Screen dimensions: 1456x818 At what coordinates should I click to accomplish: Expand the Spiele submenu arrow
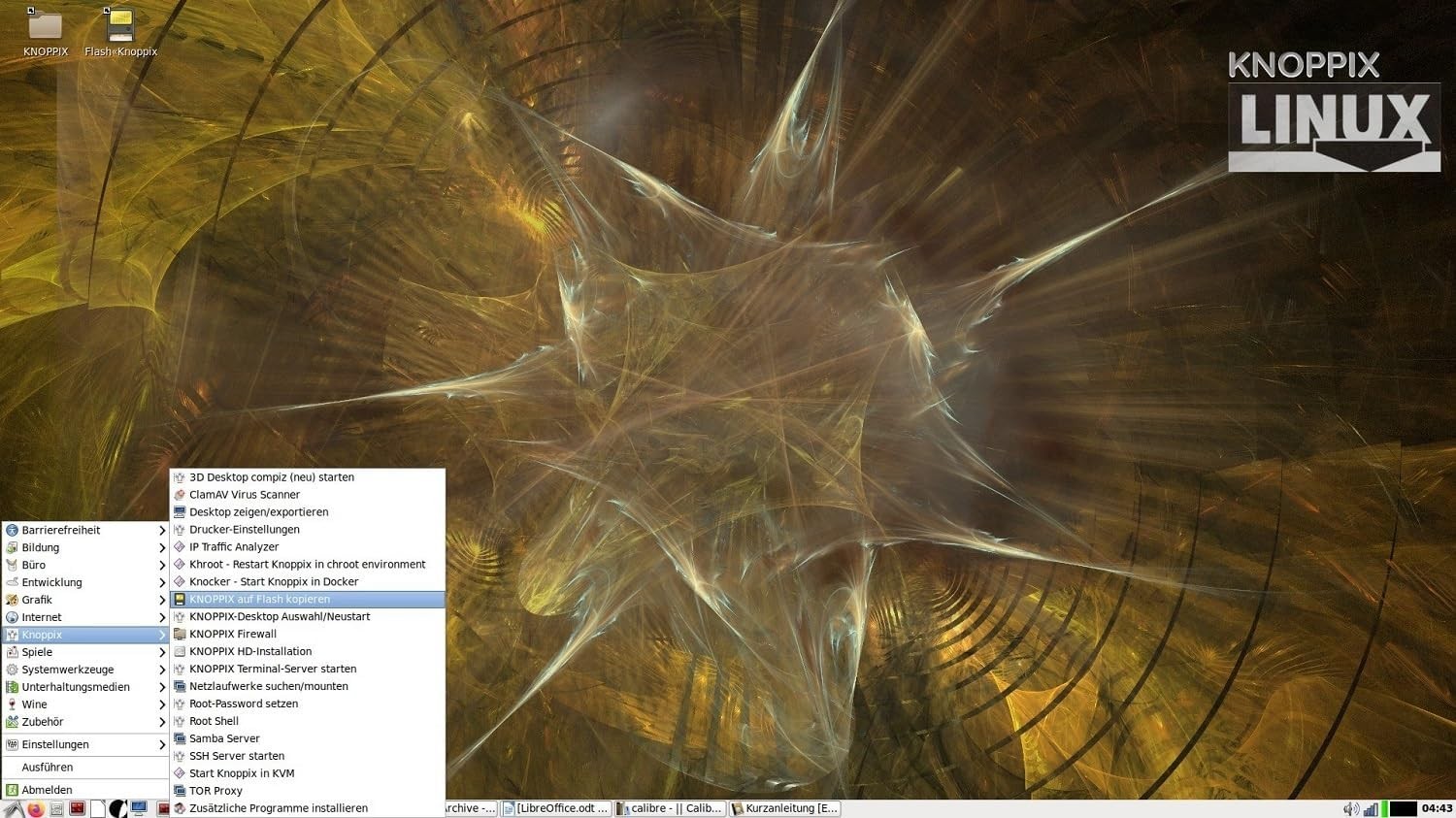[x=162, y=653]
